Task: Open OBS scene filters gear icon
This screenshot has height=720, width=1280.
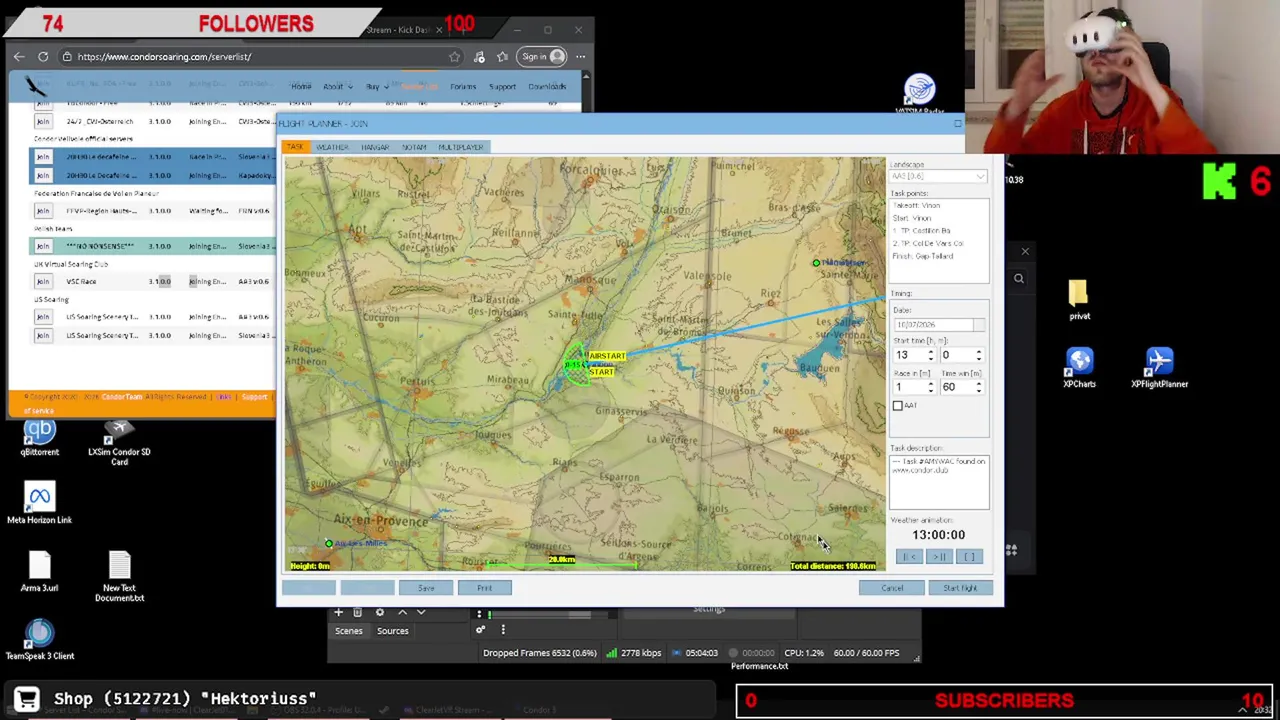Action: click(379, 612)
